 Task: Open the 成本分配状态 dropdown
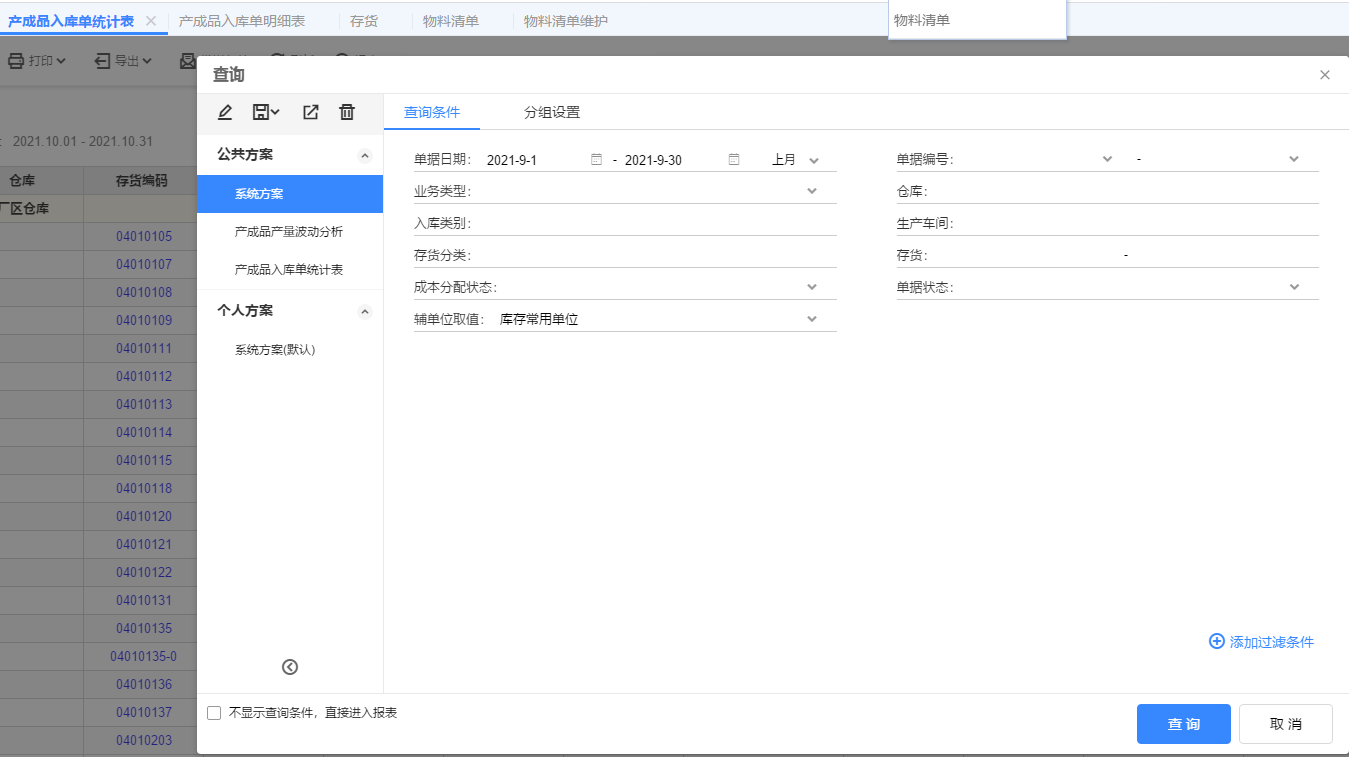pyautogui.click(x=812, y=287)
